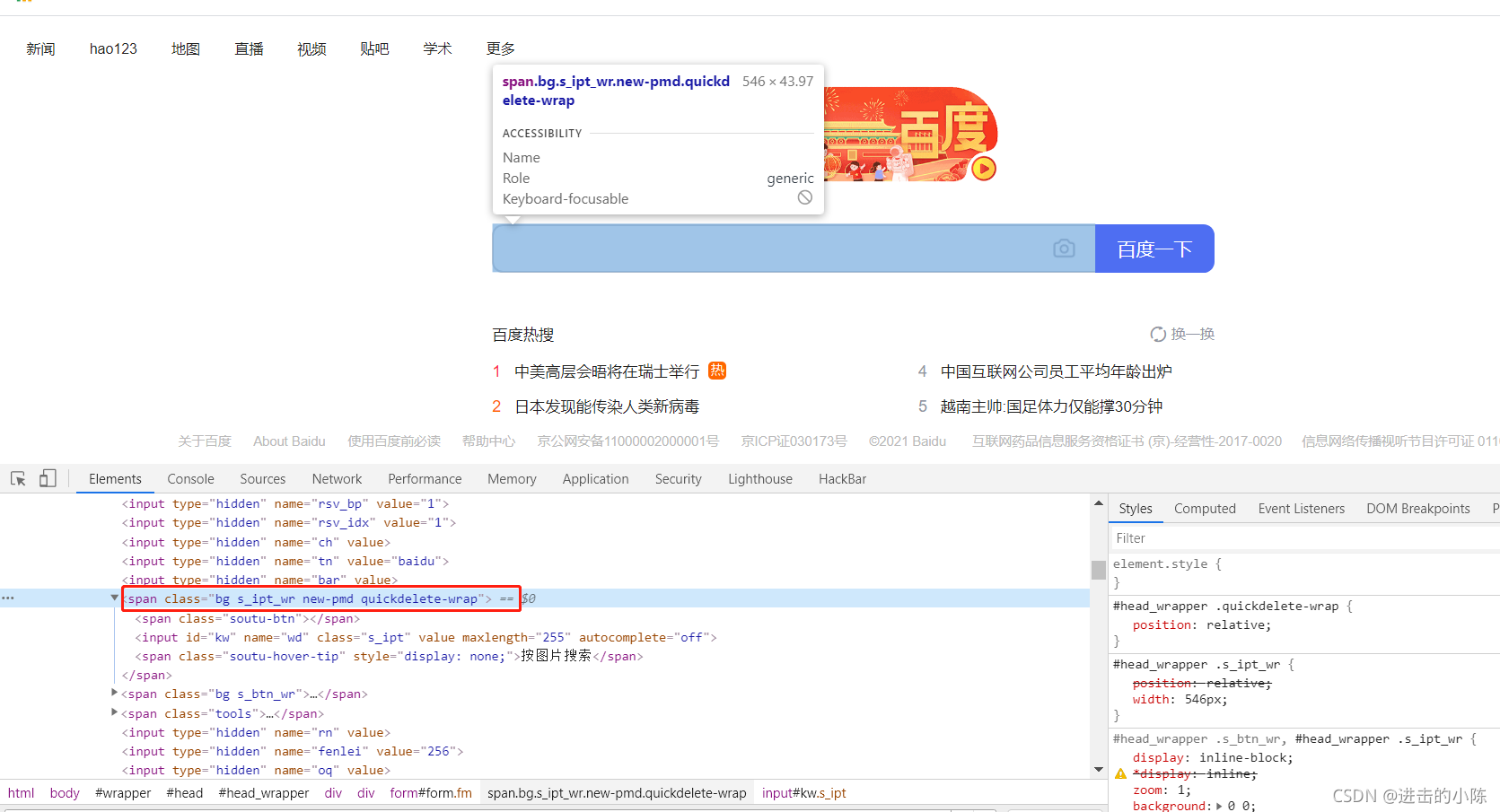Open the Elements tab

115,479
